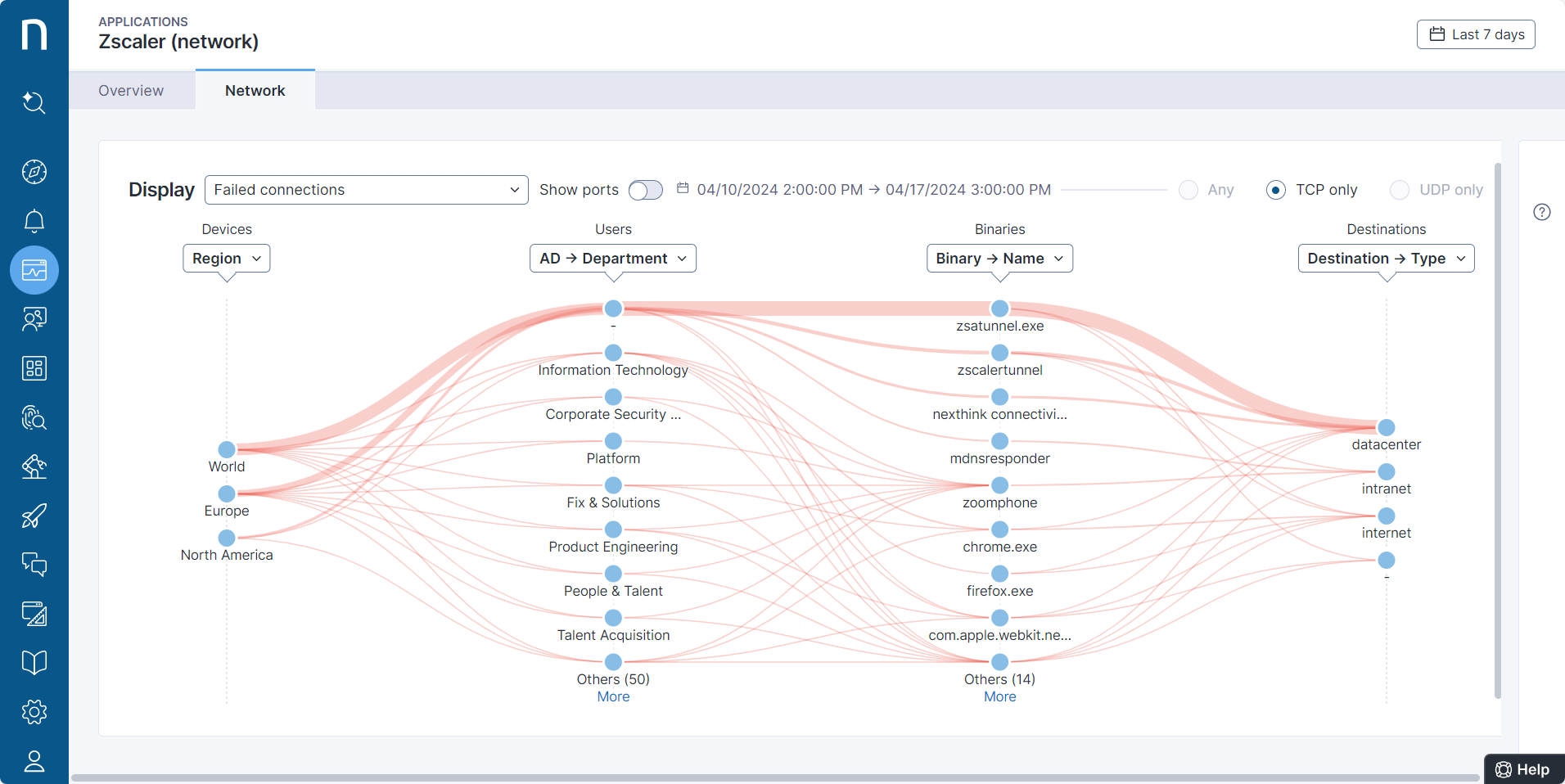Click the Nexthink logo at top left

[x=34, y=34]
